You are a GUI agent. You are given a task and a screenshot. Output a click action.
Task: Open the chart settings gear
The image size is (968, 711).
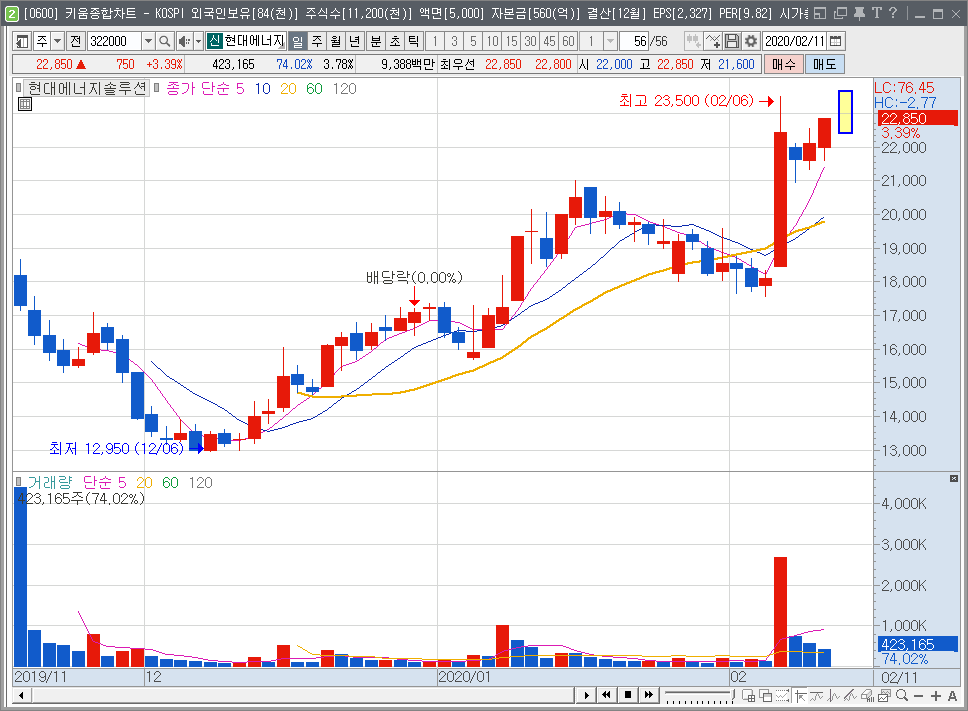(x=751, y=41)
